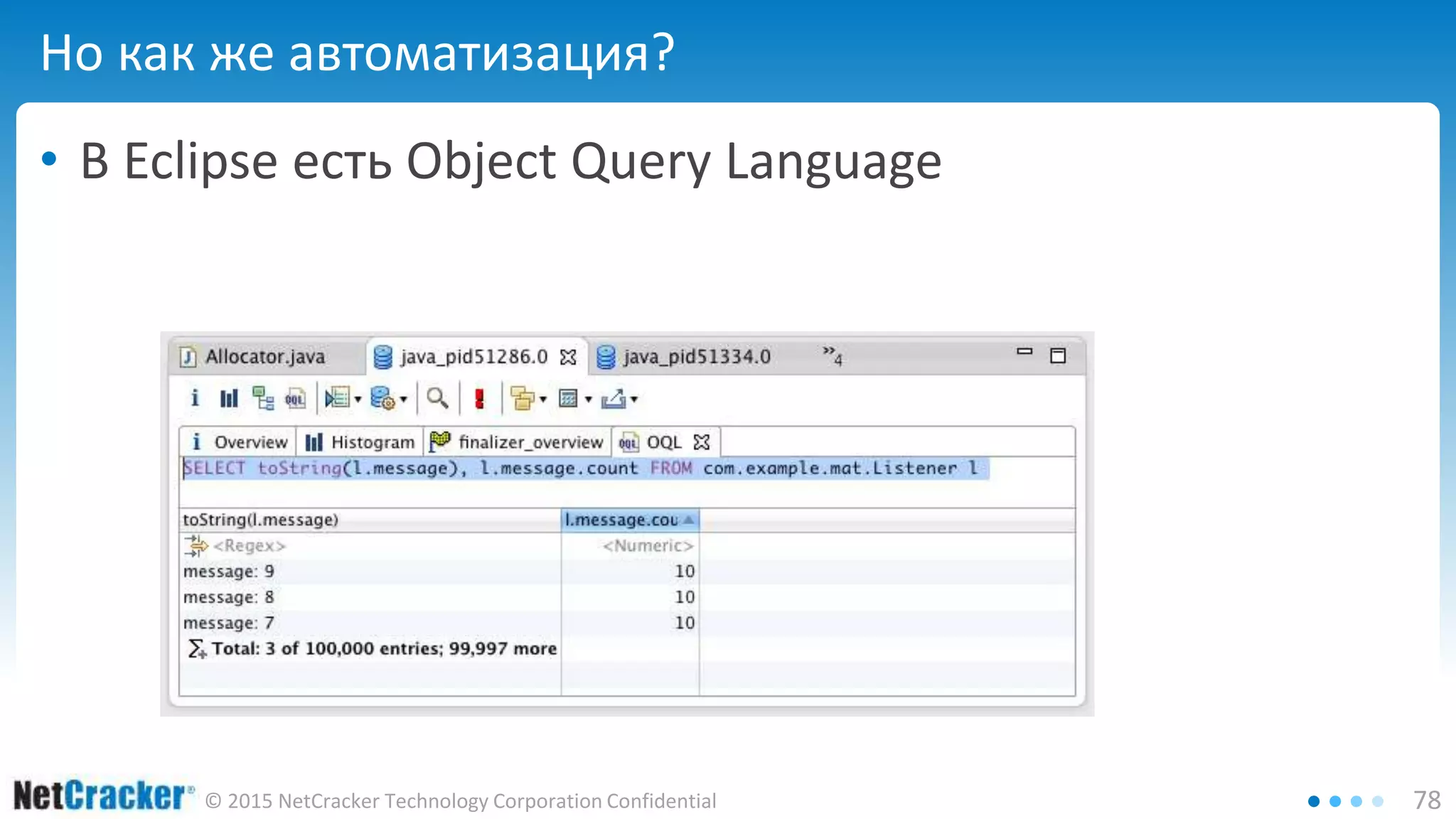Minimize the editor area
The width and height of the screenshot is (1456, 819).
point(1024,351)
